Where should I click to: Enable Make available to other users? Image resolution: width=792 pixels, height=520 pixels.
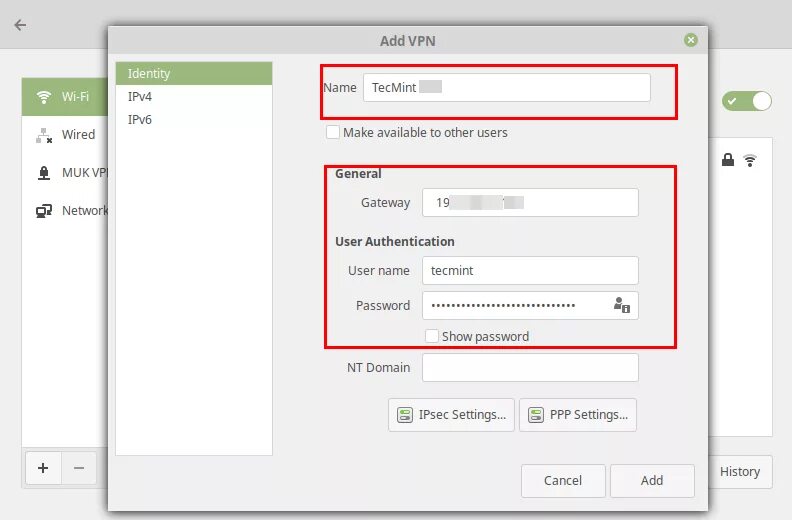tap(333, 132)
